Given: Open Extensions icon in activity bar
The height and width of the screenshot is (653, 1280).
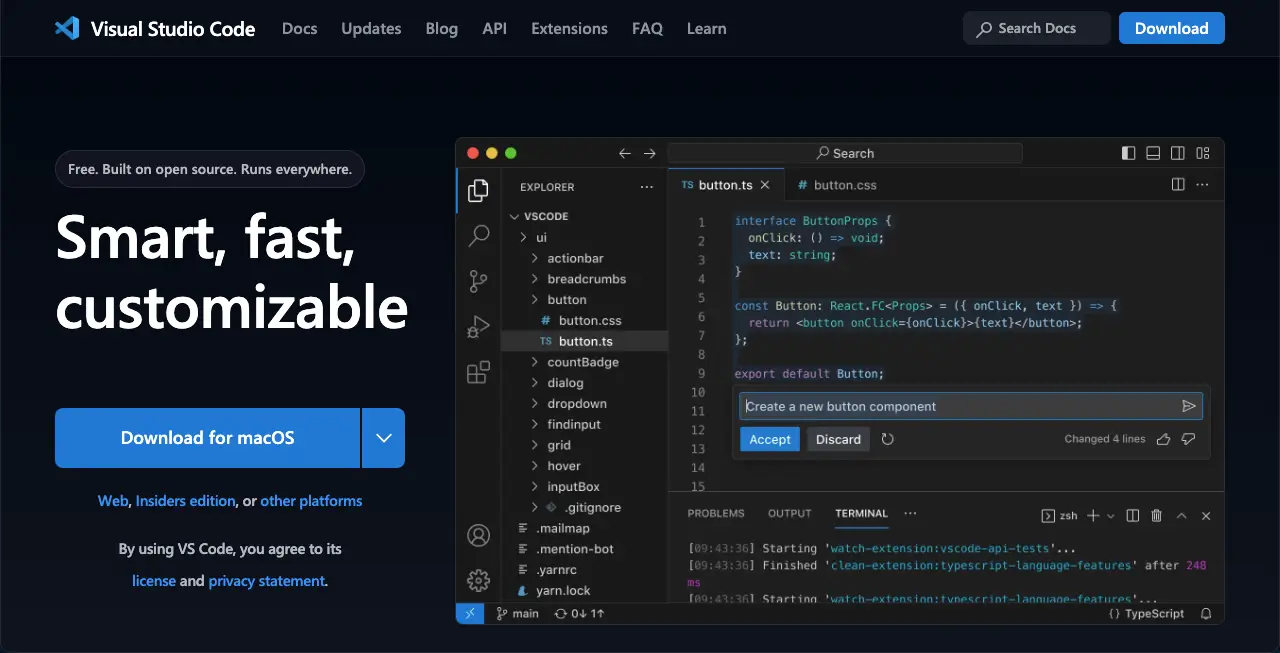Looking at the screenshot, I should coord(478,372).
